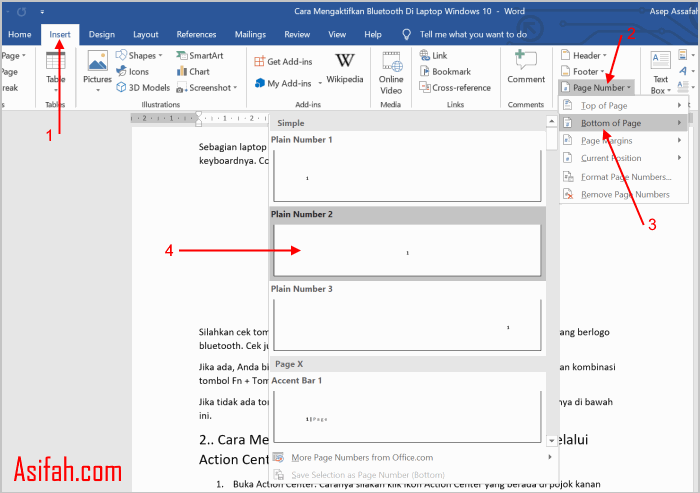The image size is (700, 493).
Task: Open the Table insert tool
Action: point(55,69)
